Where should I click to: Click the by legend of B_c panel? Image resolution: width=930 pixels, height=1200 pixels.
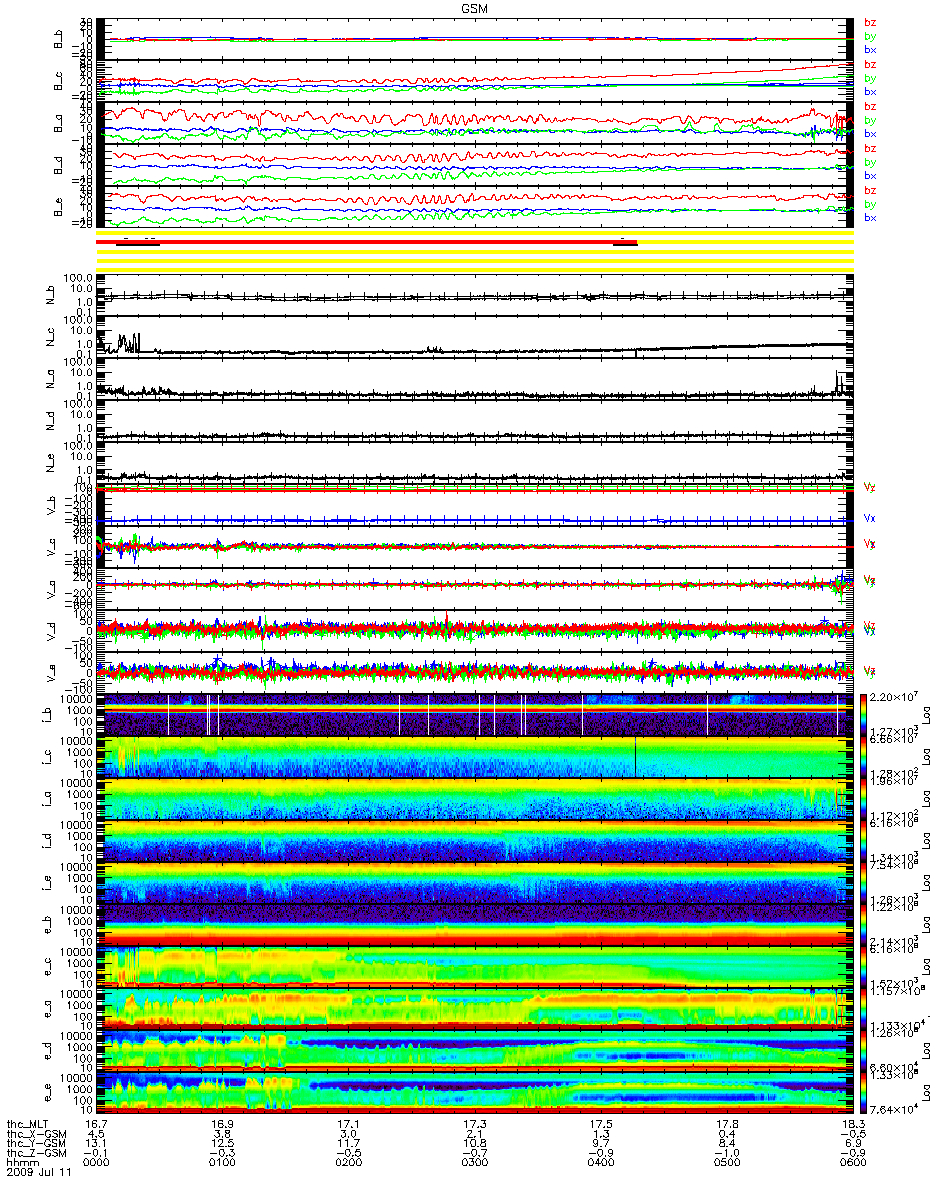[x=870, y=77]
